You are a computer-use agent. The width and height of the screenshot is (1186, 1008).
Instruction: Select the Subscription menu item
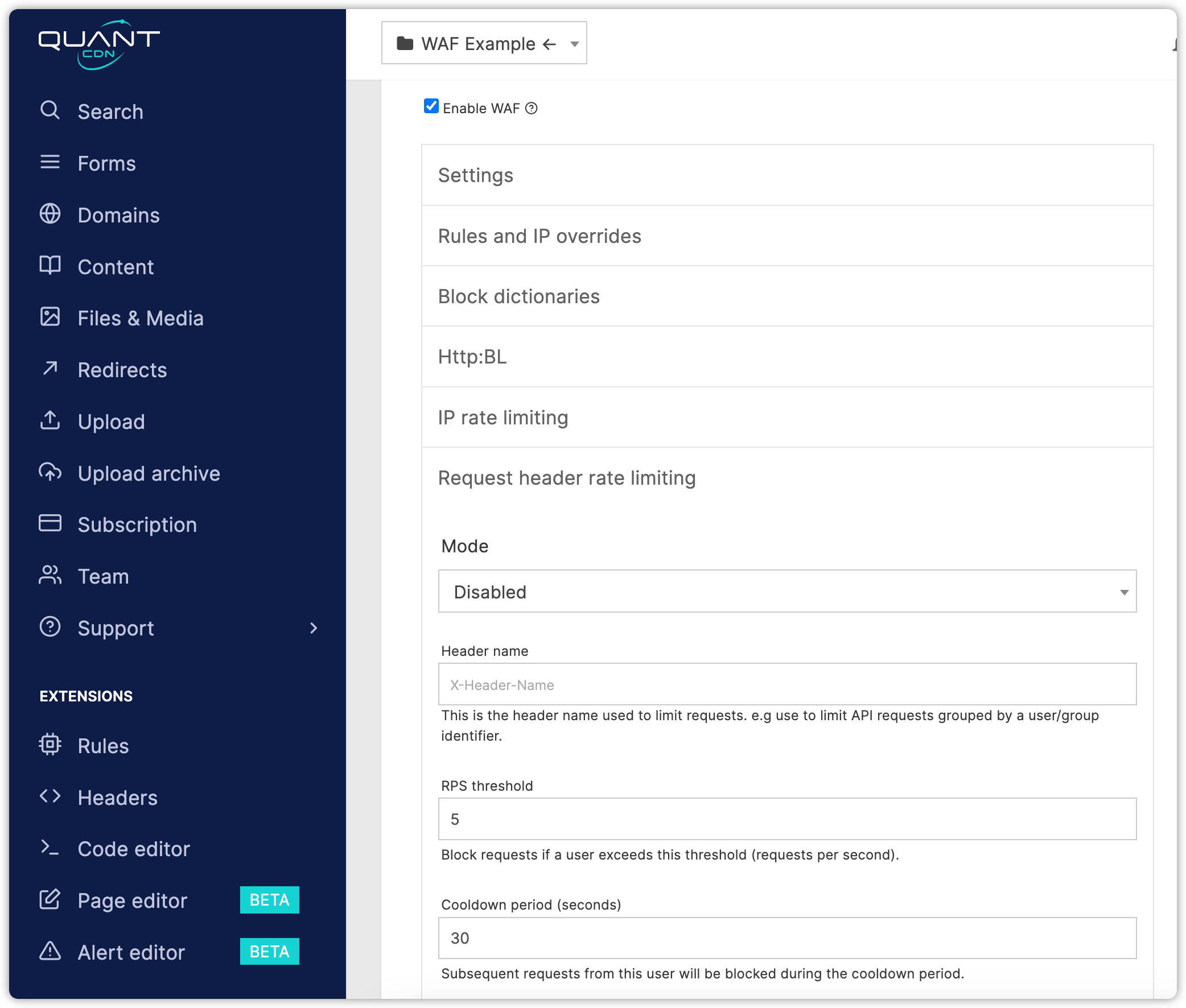tap(137, 524)
